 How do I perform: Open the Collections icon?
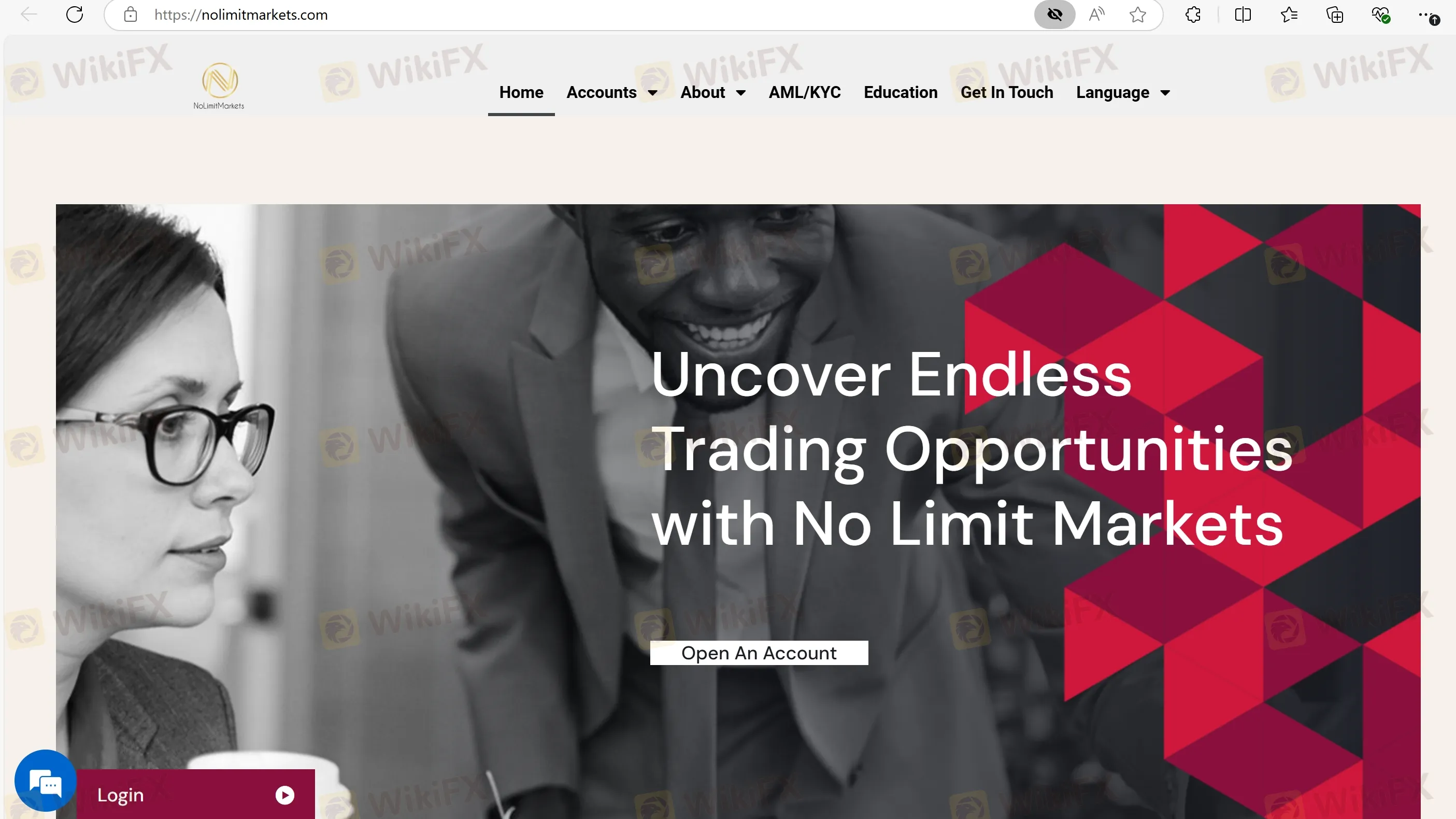pyautogui.click(x=1335, y=15)
